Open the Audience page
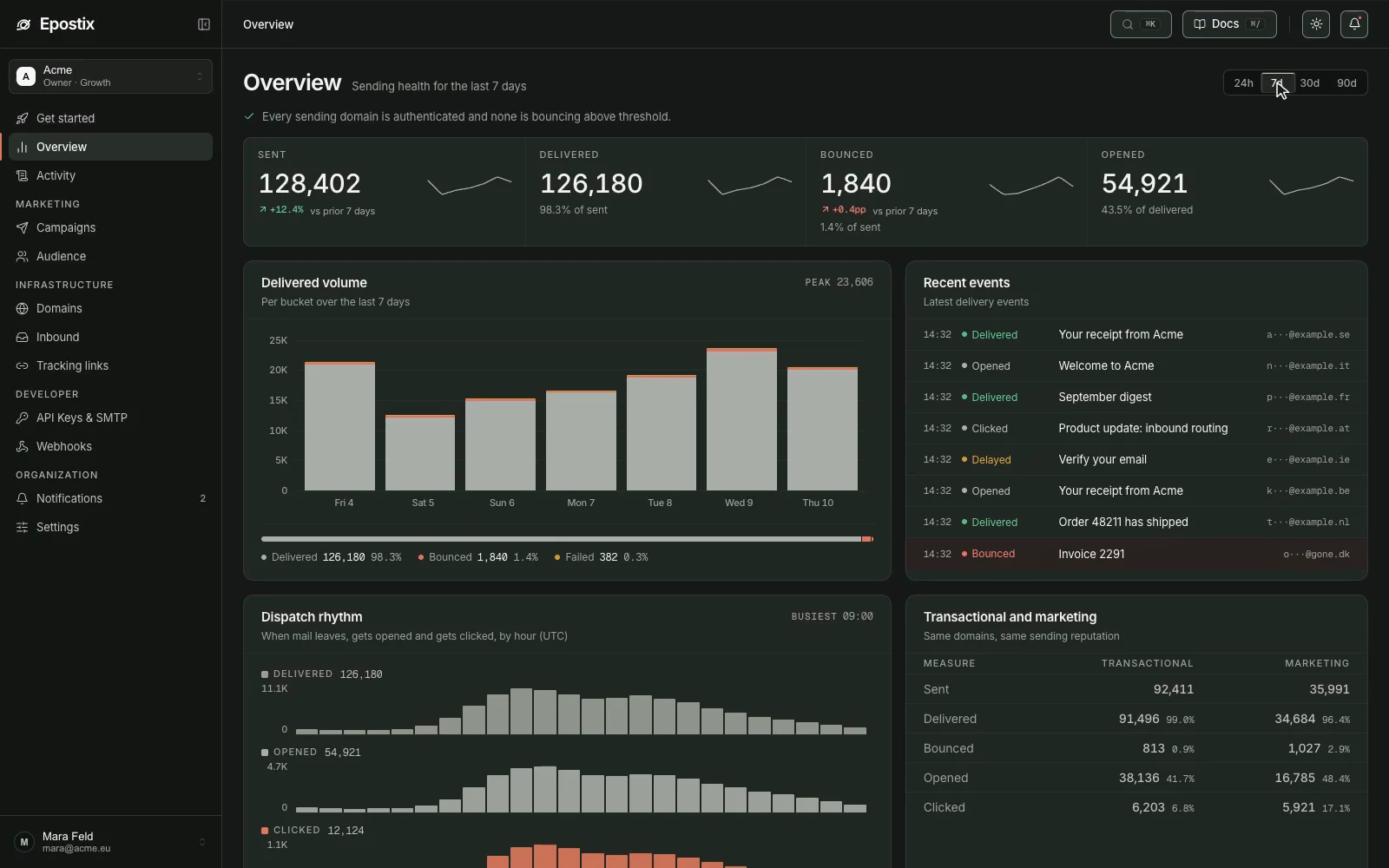The height and width of the screenshot is (868, 1389). pyautogui.click(x=110, y=256)
